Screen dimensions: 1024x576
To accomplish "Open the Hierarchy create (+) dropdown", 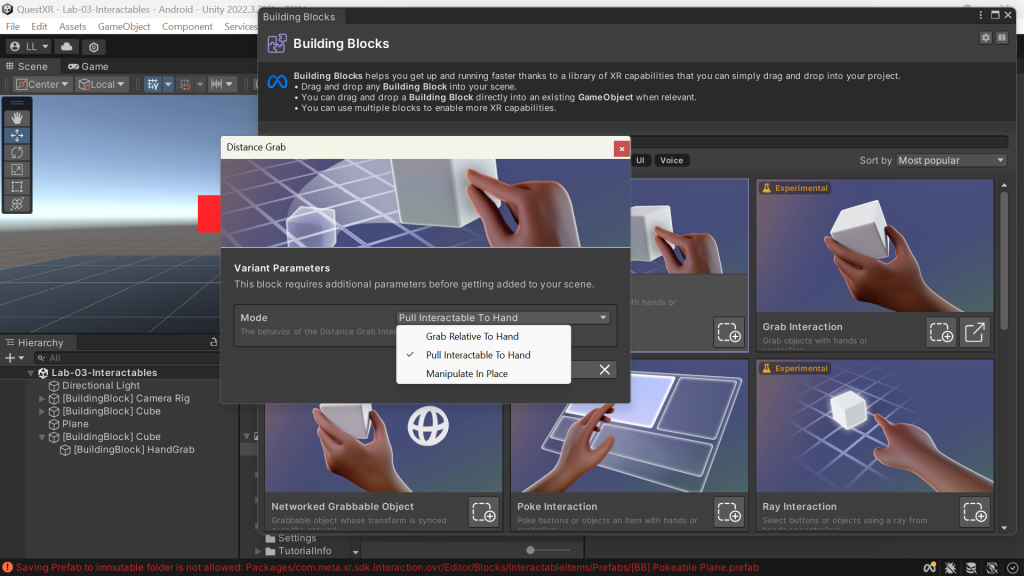I will click(x=14, y=358).
